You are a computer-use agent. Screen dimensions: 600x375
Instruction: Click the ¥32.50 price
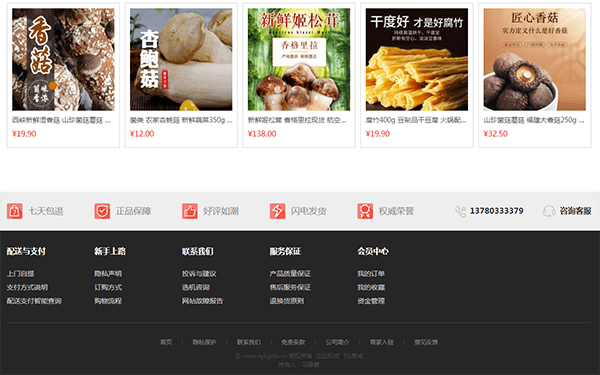click(496, 134)
